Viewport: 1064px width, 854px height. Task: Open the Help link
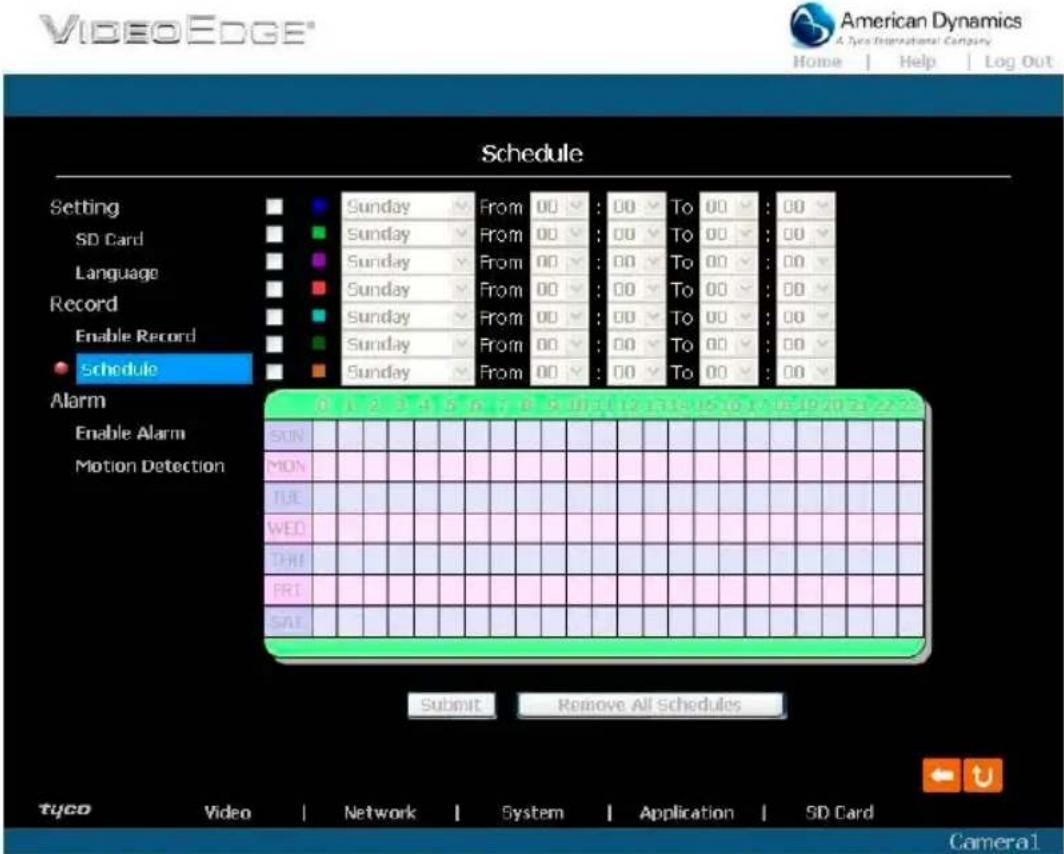click(917, 62)
